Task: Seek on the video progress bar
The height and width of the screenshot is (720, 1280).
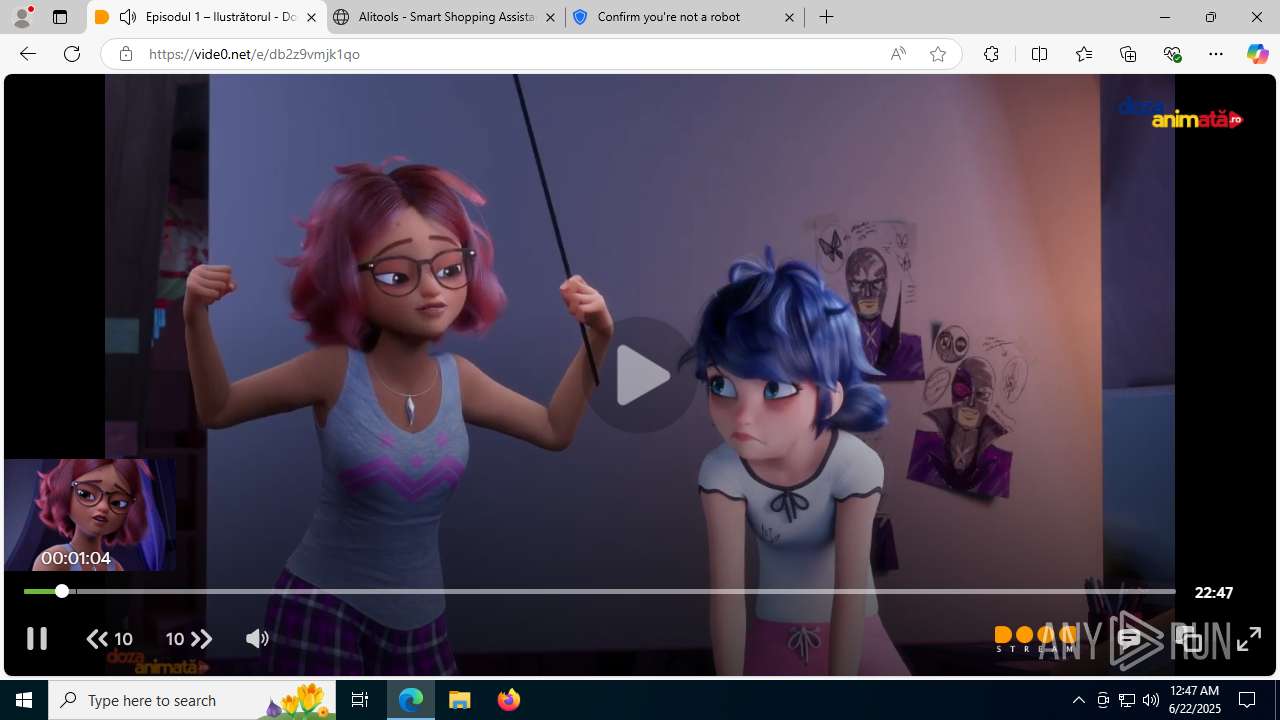Action: tap(600, 592)
